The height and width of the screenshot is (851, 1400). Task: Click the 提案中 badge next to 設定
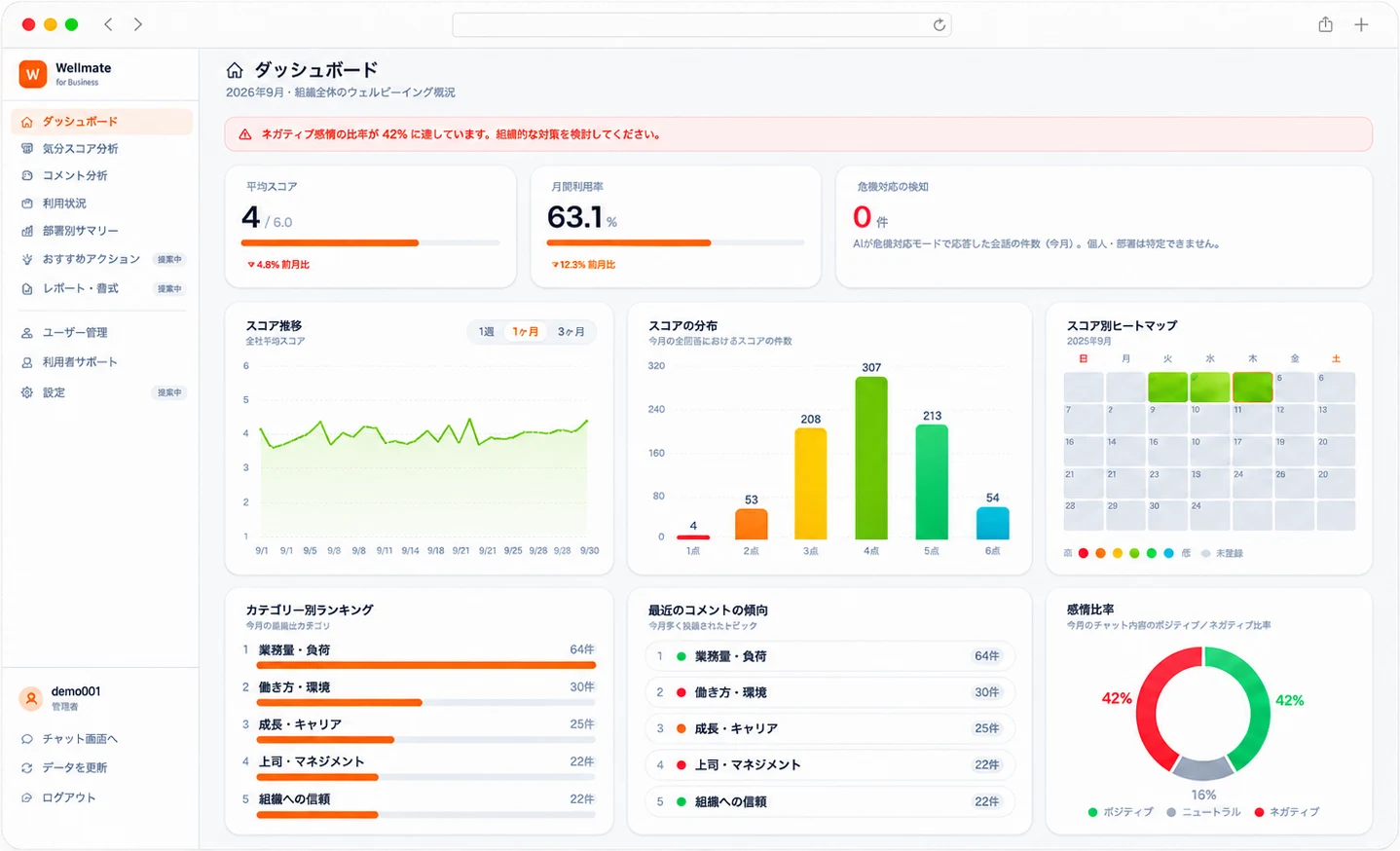coord(169,392)
